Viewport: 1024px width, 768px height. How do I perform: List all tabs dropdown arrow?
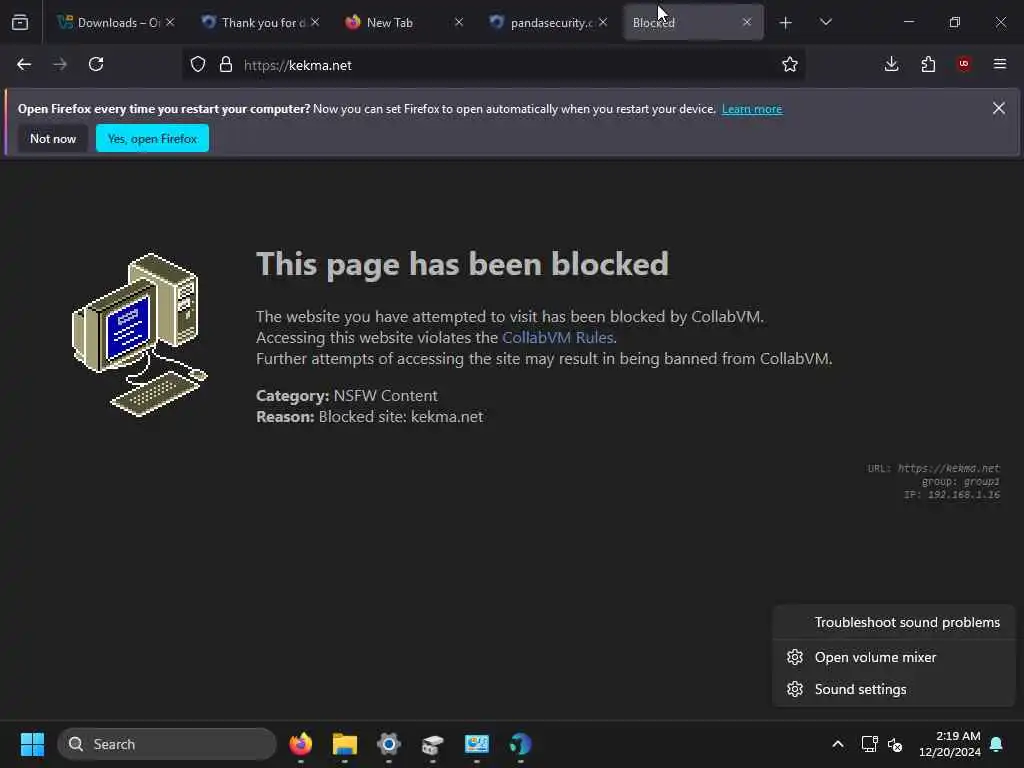point(825,22)
